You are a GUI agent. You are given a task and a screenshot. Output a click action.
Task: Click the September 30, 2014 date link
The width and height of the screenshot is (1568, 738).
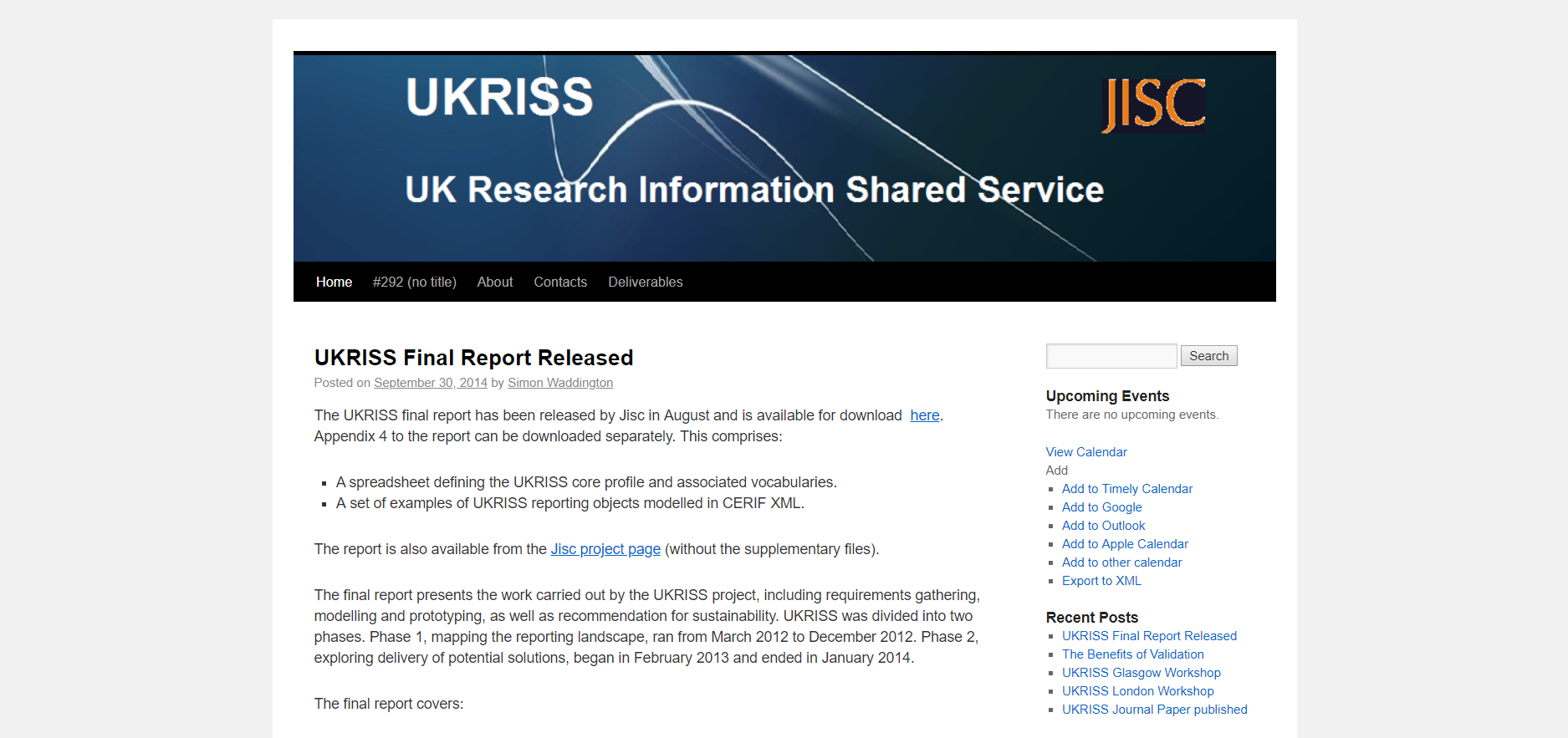tap(431, 383)
